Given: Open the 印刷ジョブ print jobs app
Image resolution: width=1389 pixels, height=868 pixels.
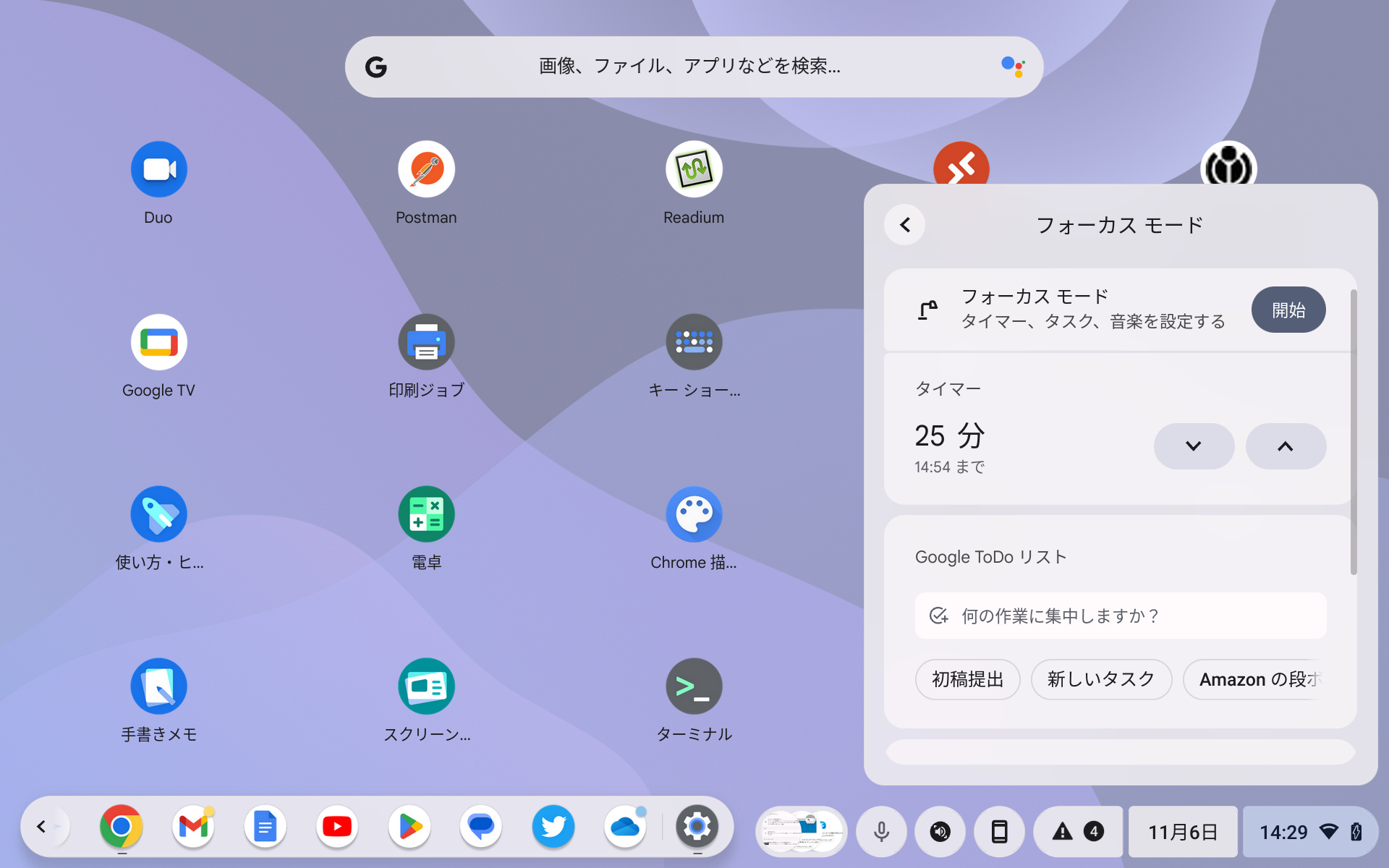Looking at the screenshot, I should (x=426, y=341).
